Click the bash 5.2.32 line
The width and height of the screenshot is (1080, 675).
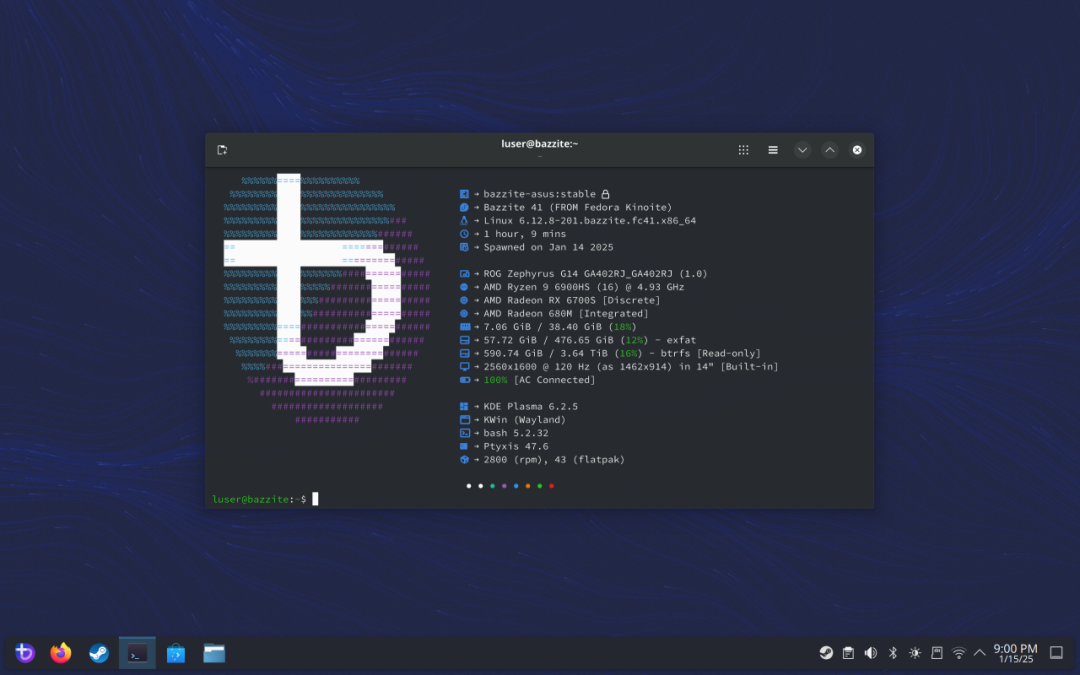pyautogui.click(x=504, y=433)
